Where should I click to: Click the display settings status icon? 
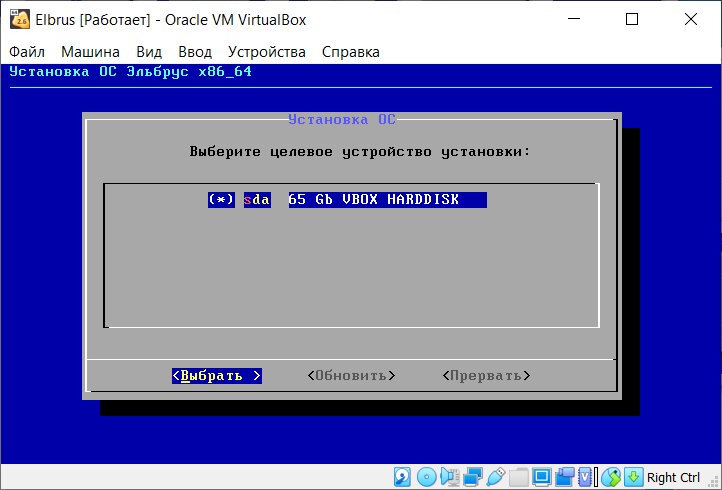pos(542,477)
